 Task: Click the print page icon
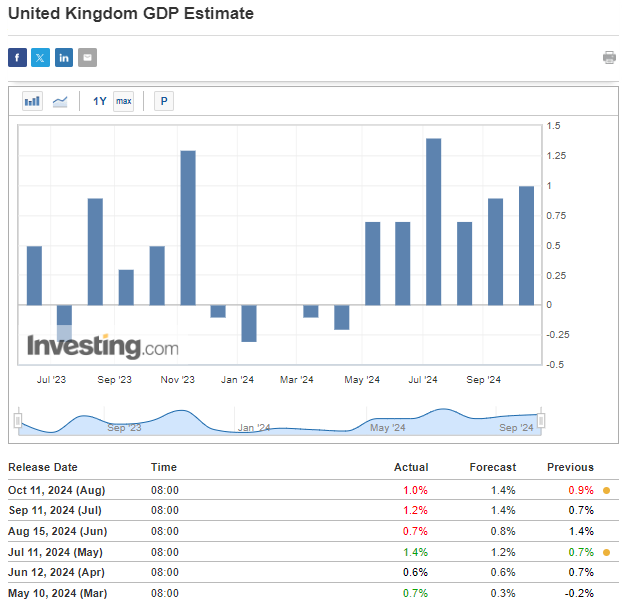tap(609, 58)
